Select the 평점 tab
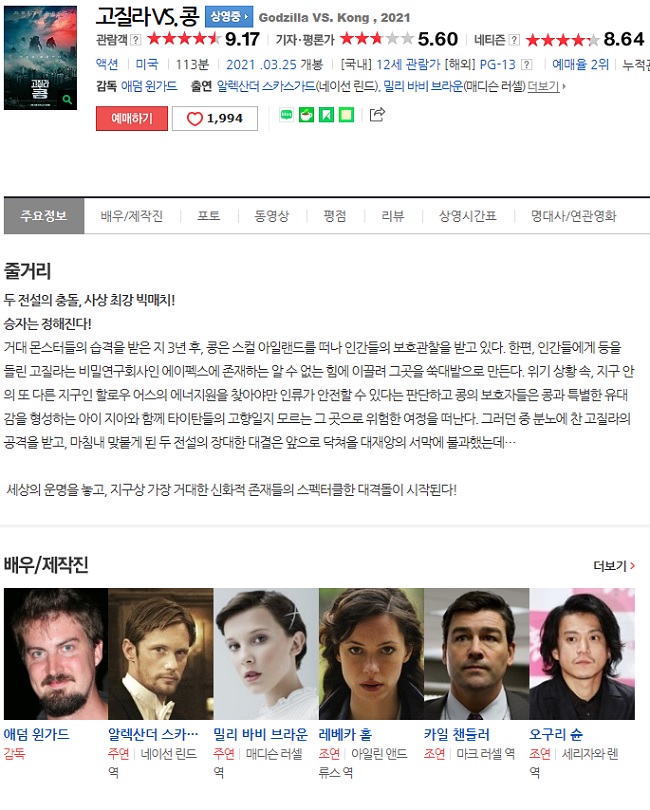Screen dimensions: 650x810 [x=334, y=216]
